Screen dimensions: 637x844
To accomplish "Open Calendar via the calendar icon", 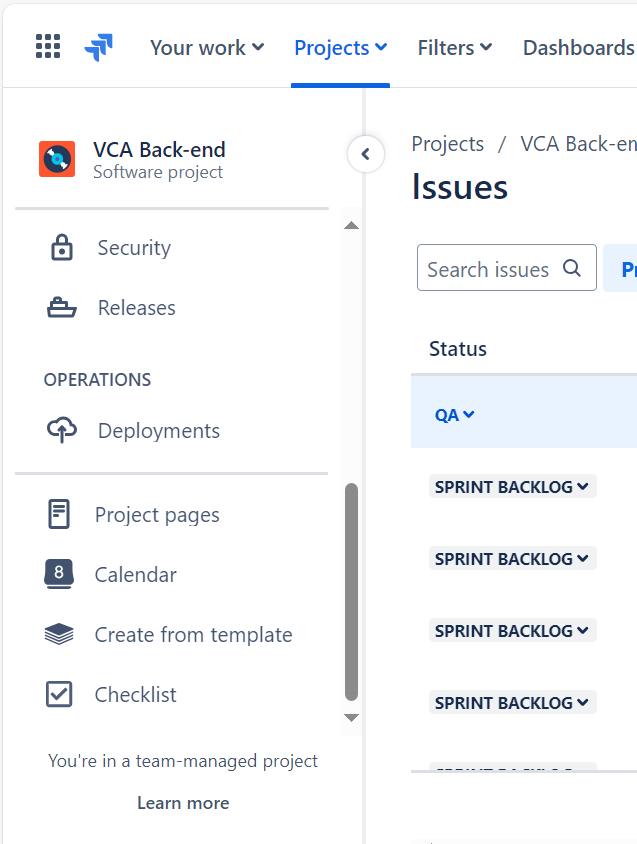I will click(59, 574).
